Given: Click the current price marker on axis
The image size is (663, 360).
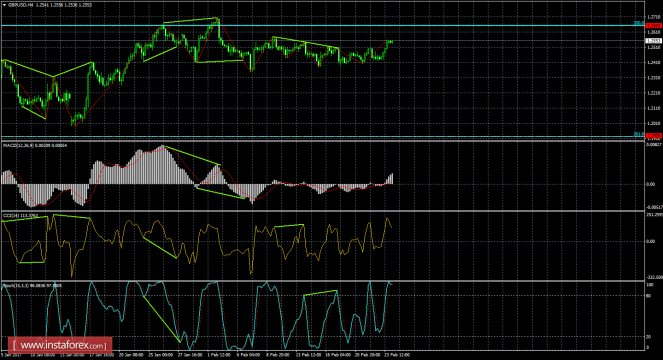Looking at the screenshot, I should pos(654,41).
